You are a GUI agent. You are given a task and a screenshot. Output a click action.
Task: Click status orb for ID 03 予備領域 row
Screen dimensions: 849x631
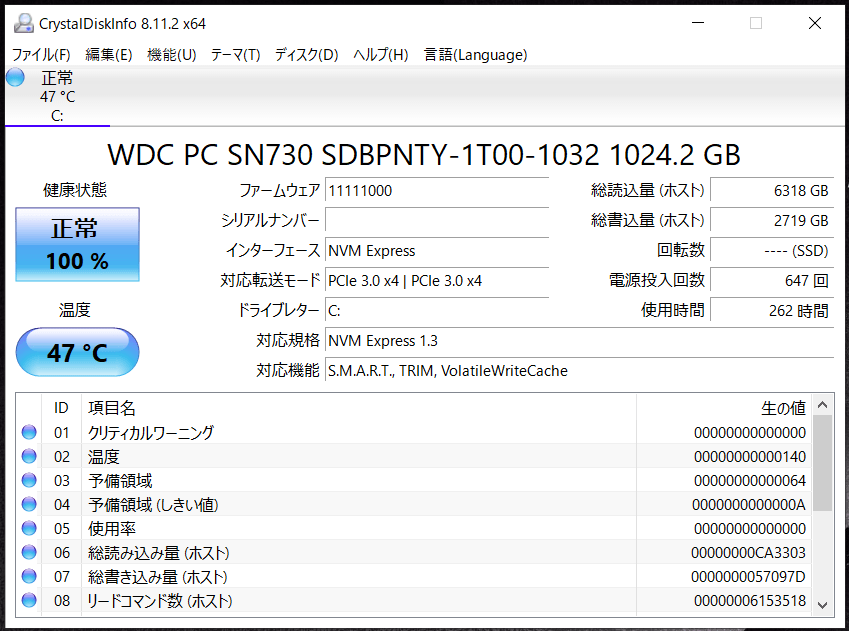(x=29, y=480)
